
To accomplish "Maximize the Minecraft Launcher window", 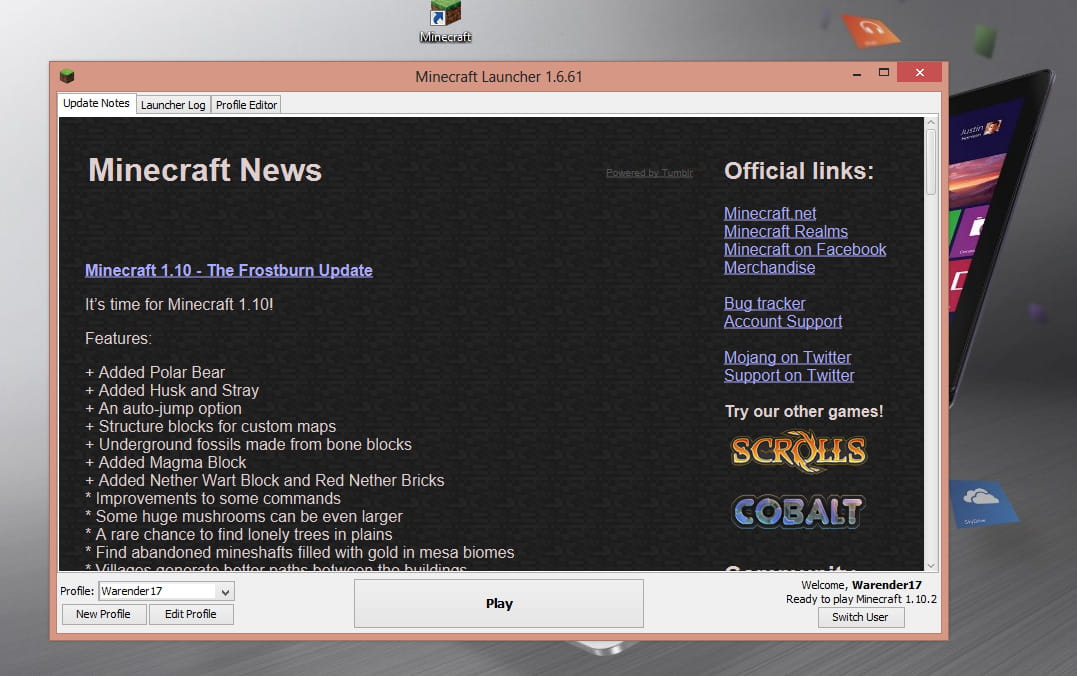I will click(x=884, y=72).
